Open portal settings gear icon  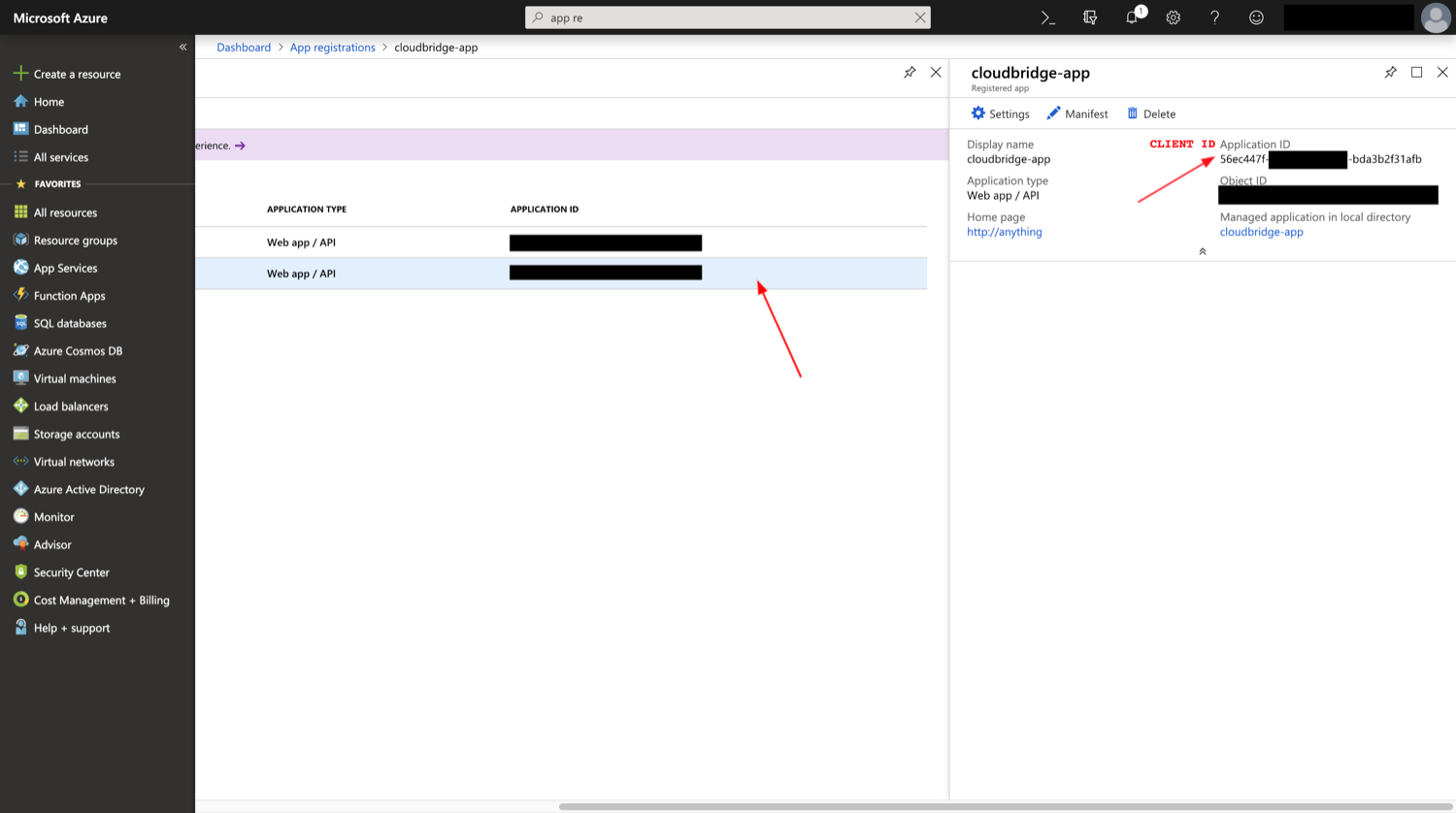click(1174, 17)
